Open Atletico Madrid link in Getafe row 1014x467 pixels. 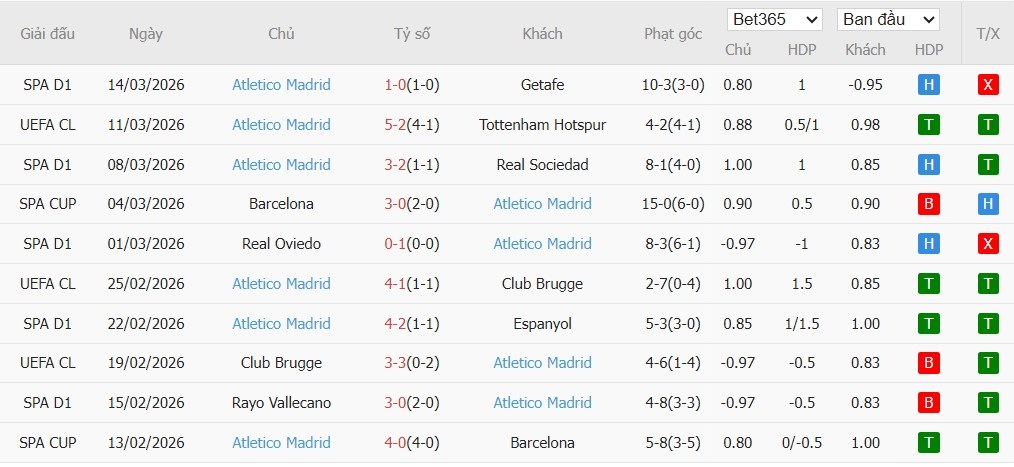coord(281,85)
